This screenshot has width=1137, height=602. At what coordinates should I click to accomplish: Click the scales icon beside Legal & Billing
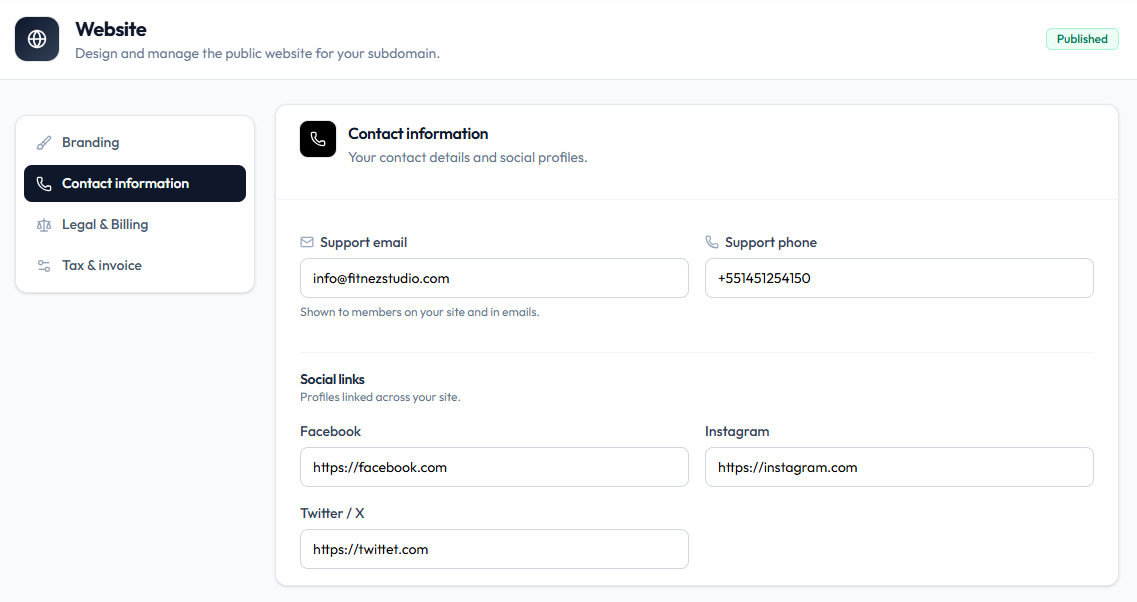[44, 225]
